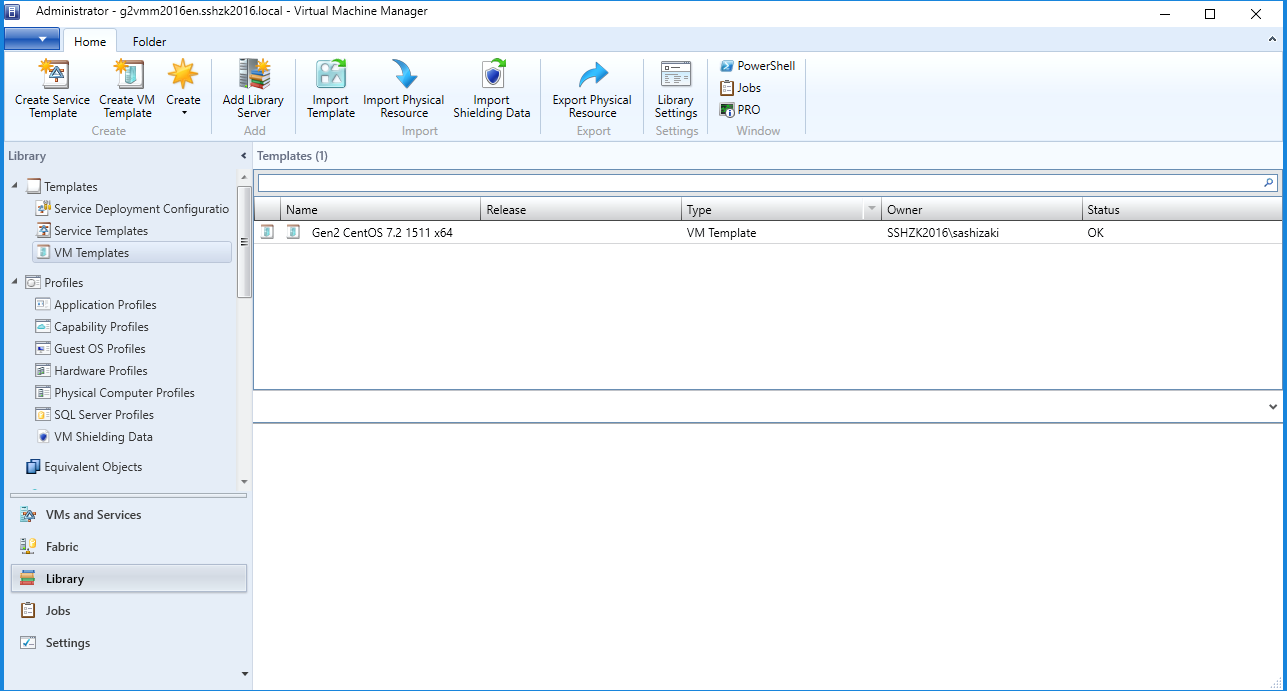Image resolution: width=1287 pixels, height=691 pixels.
Task: Switch to the Folder tab
Action: click(148, 42)
